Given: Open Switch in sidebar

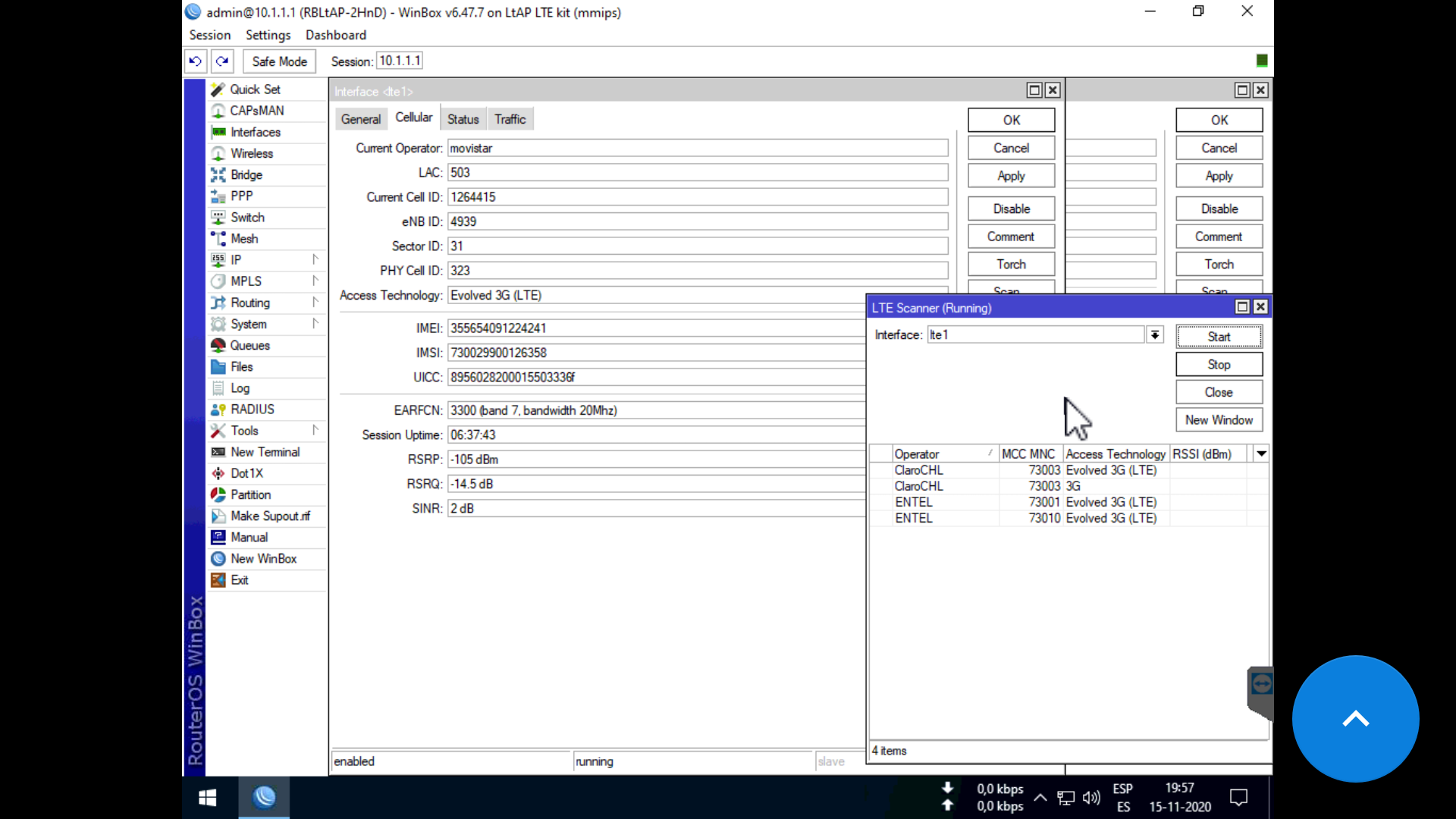Looking at the screenshot, I should pyautogui.click(x=247, y=217).
